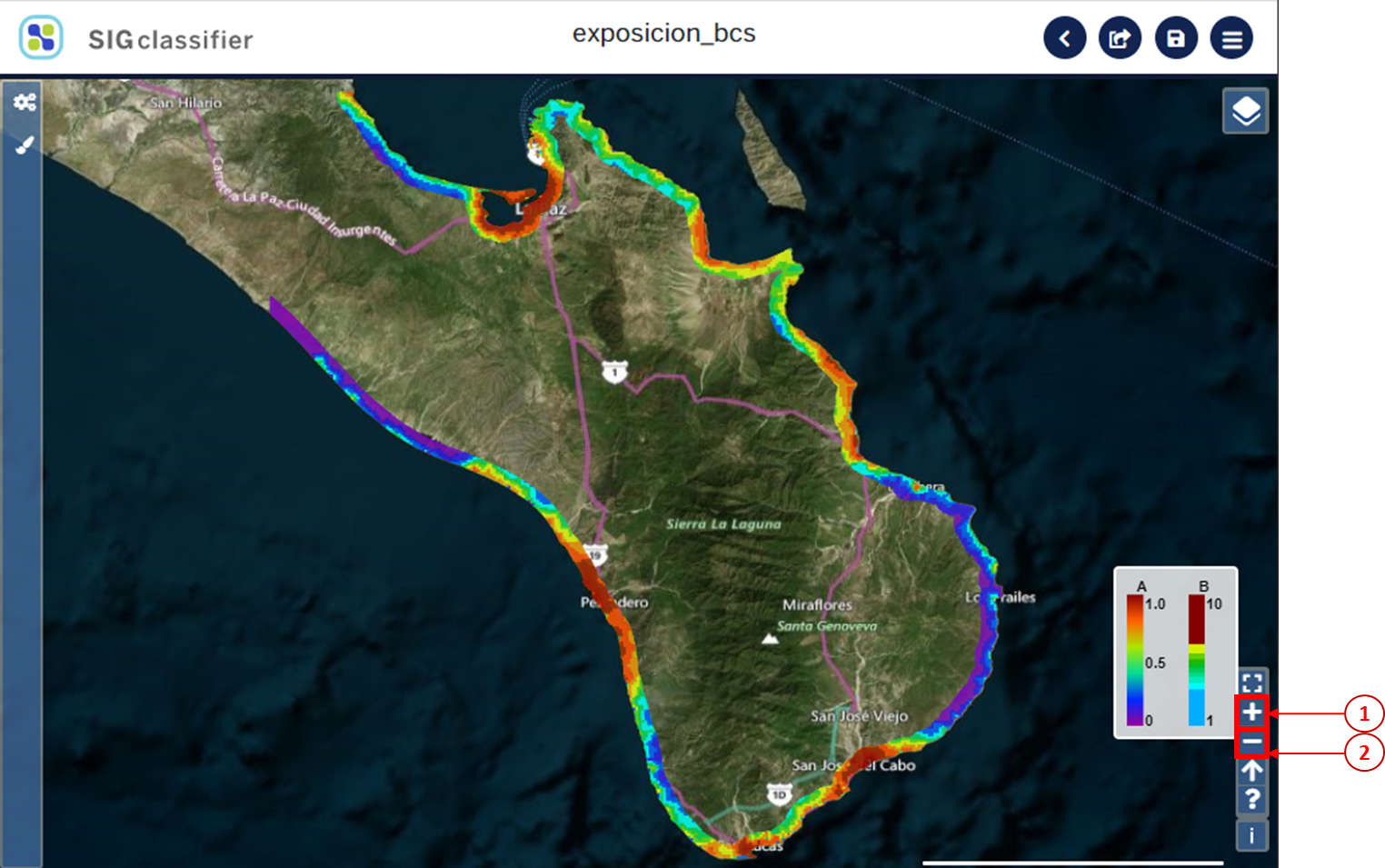The width and height of the screenshot is (1385, 868).
Task: Click the share/export button
Action: pos(1120,38)
